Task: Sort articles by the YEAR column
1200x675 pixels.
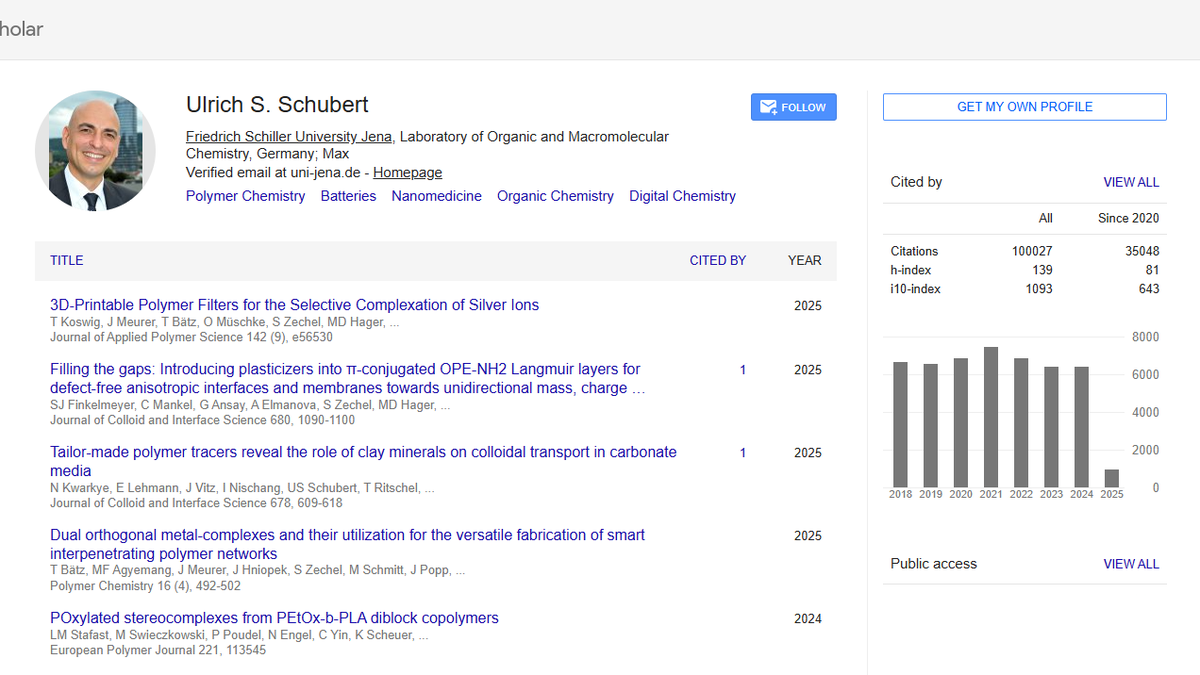Action: 804,260
